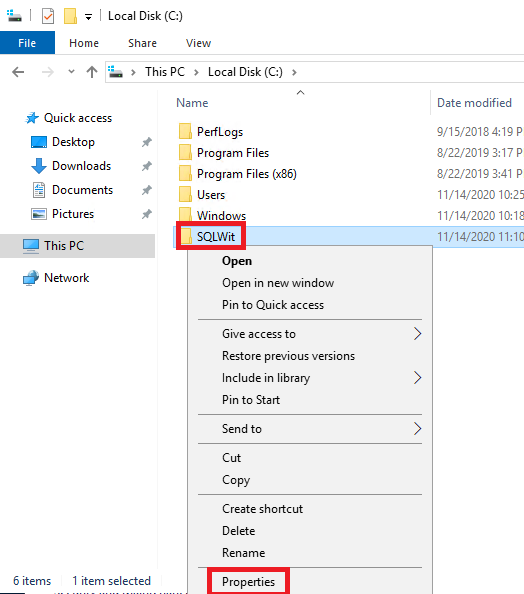Screen dimensions: 524x594
Task: Click the New folder quick access icon
Action: point(70,16)
